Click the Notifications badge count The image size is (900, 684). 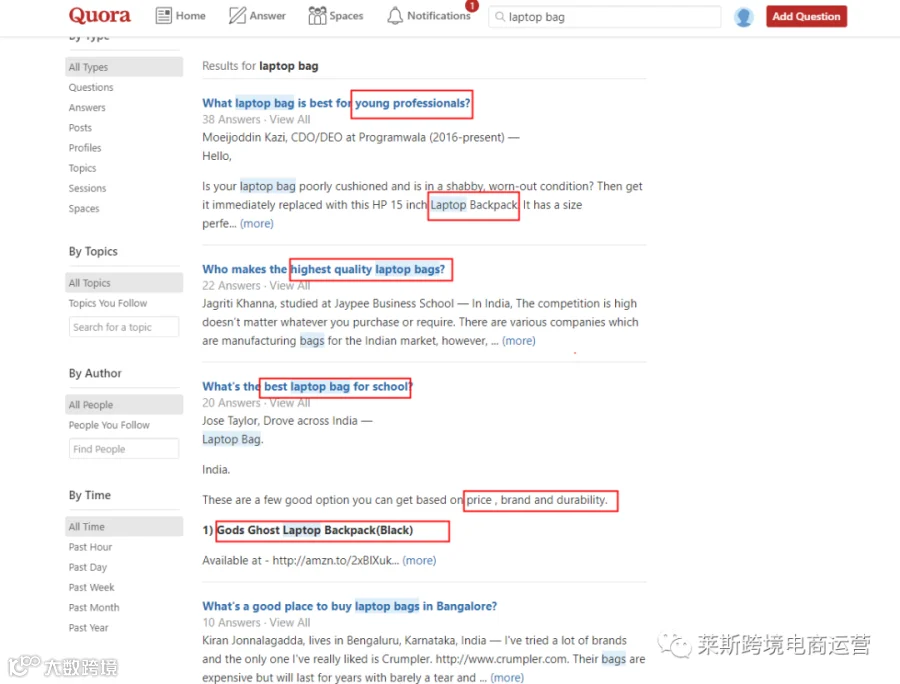pyautogui.click(x=472, y=6)
